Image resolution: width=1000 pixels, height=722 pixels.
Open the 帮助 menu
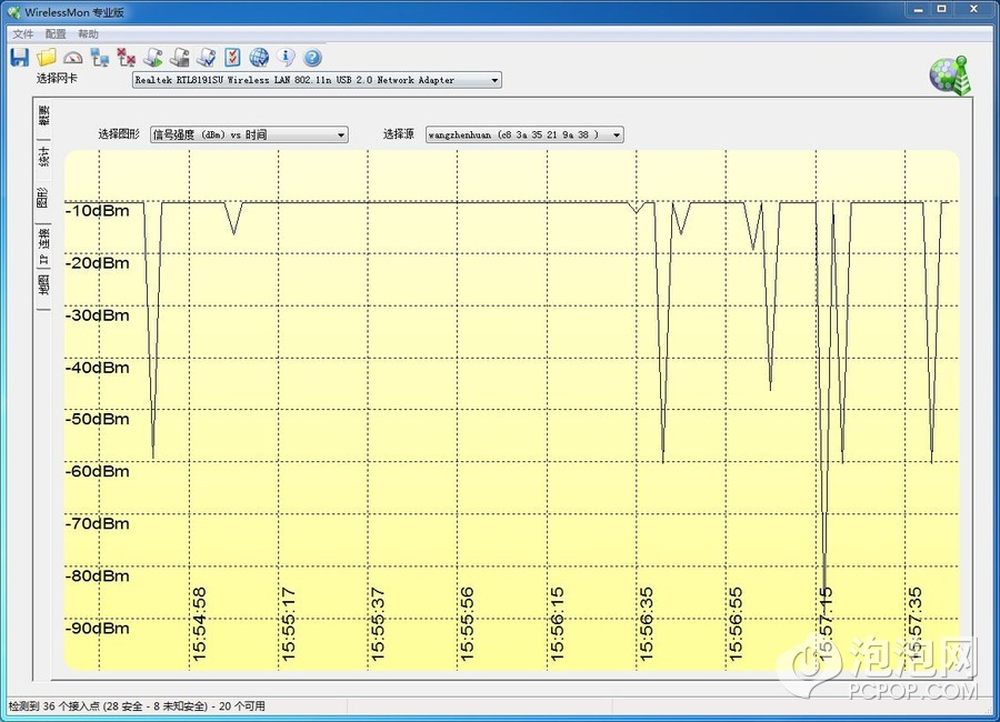[88, 34]
